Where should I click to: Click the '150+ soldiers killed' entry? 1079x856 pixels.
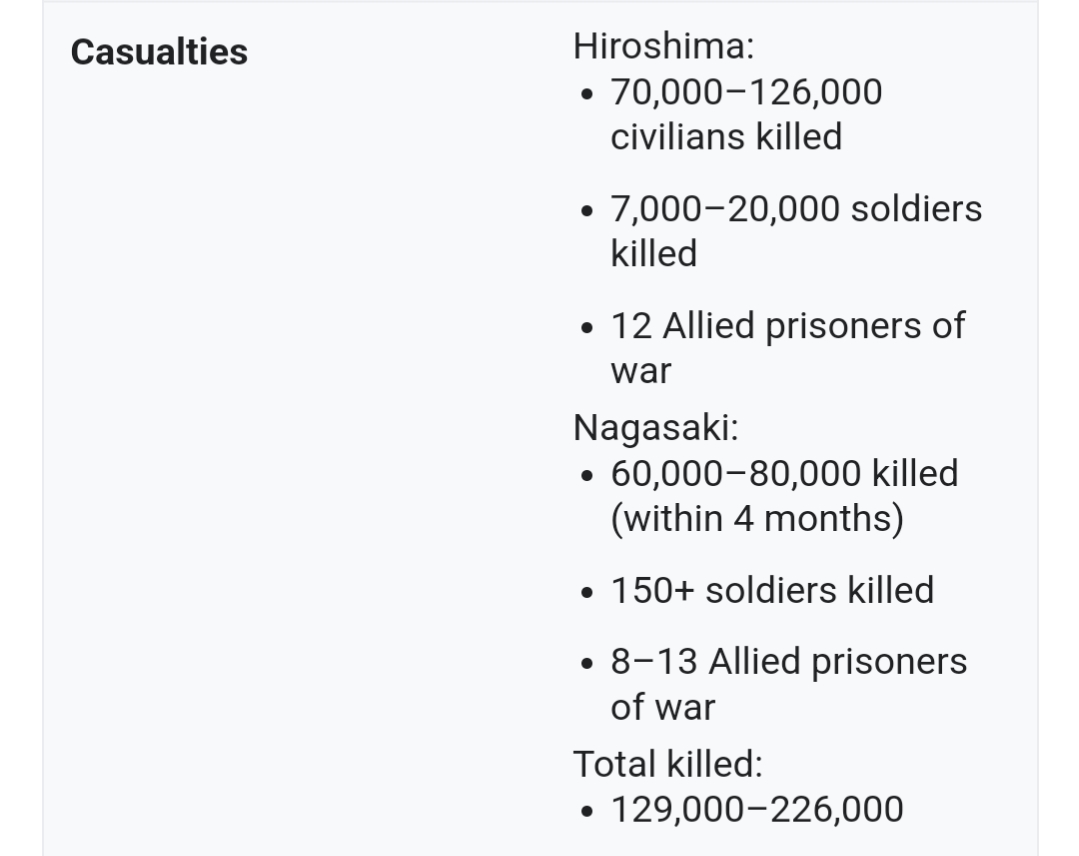click(772, 590)
